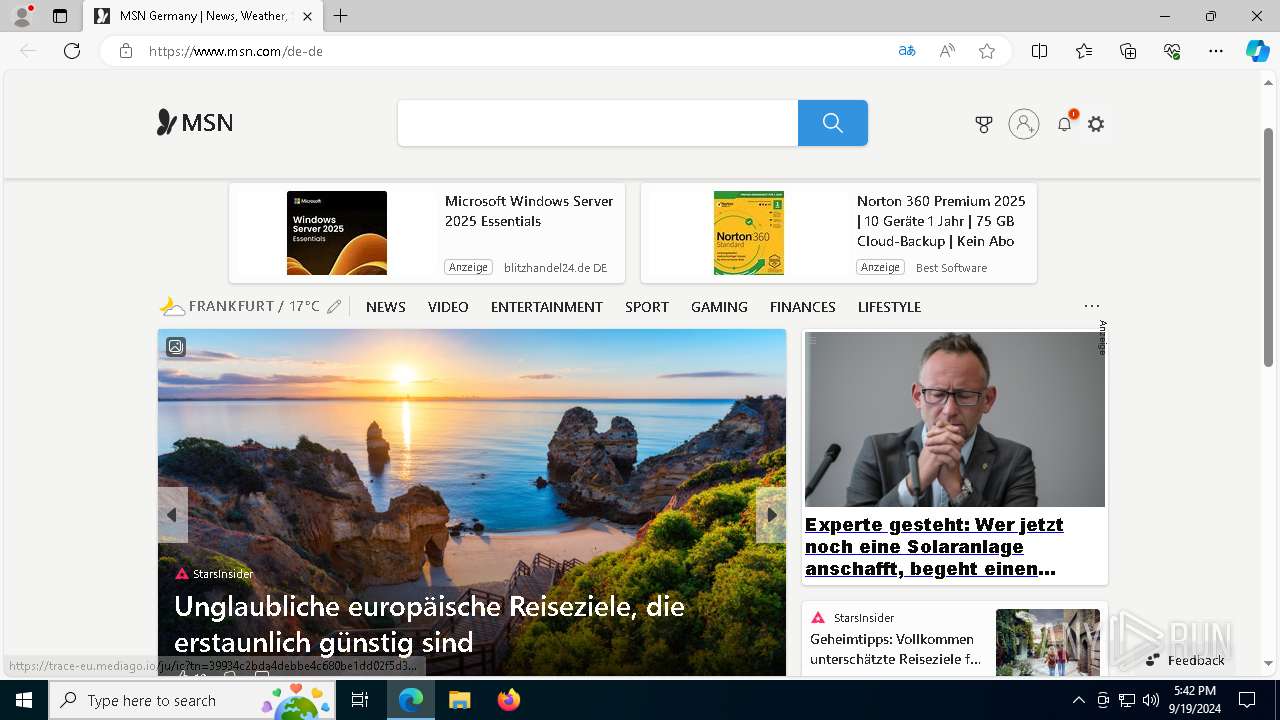This screenshot has width=1280, height=720.
Task: Open Unglaubliche europäische Reiseziele headline
Action: [429, 624]
